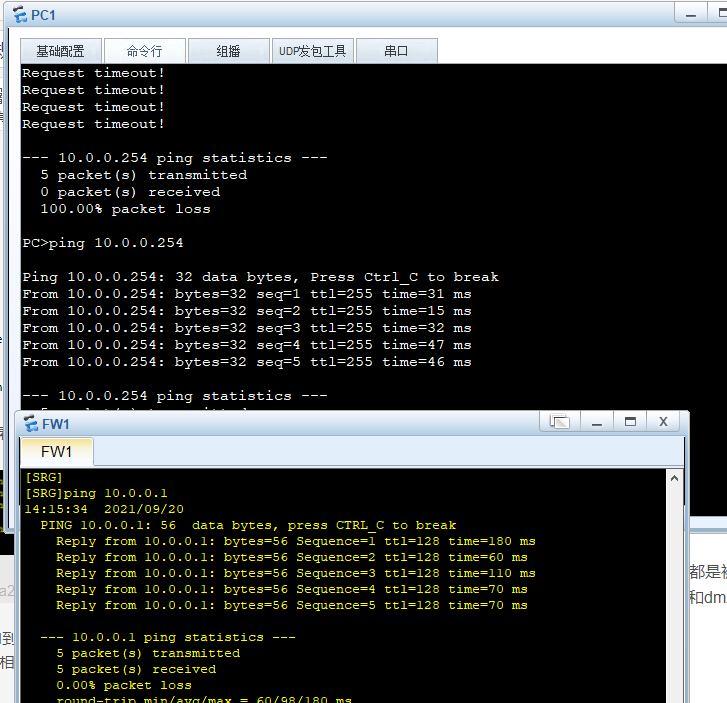Screen dimensions: 727x703
Task: Click the 'PING 10.0.0.1: 56 data bytes' line
Action: [x=249, y=525]
